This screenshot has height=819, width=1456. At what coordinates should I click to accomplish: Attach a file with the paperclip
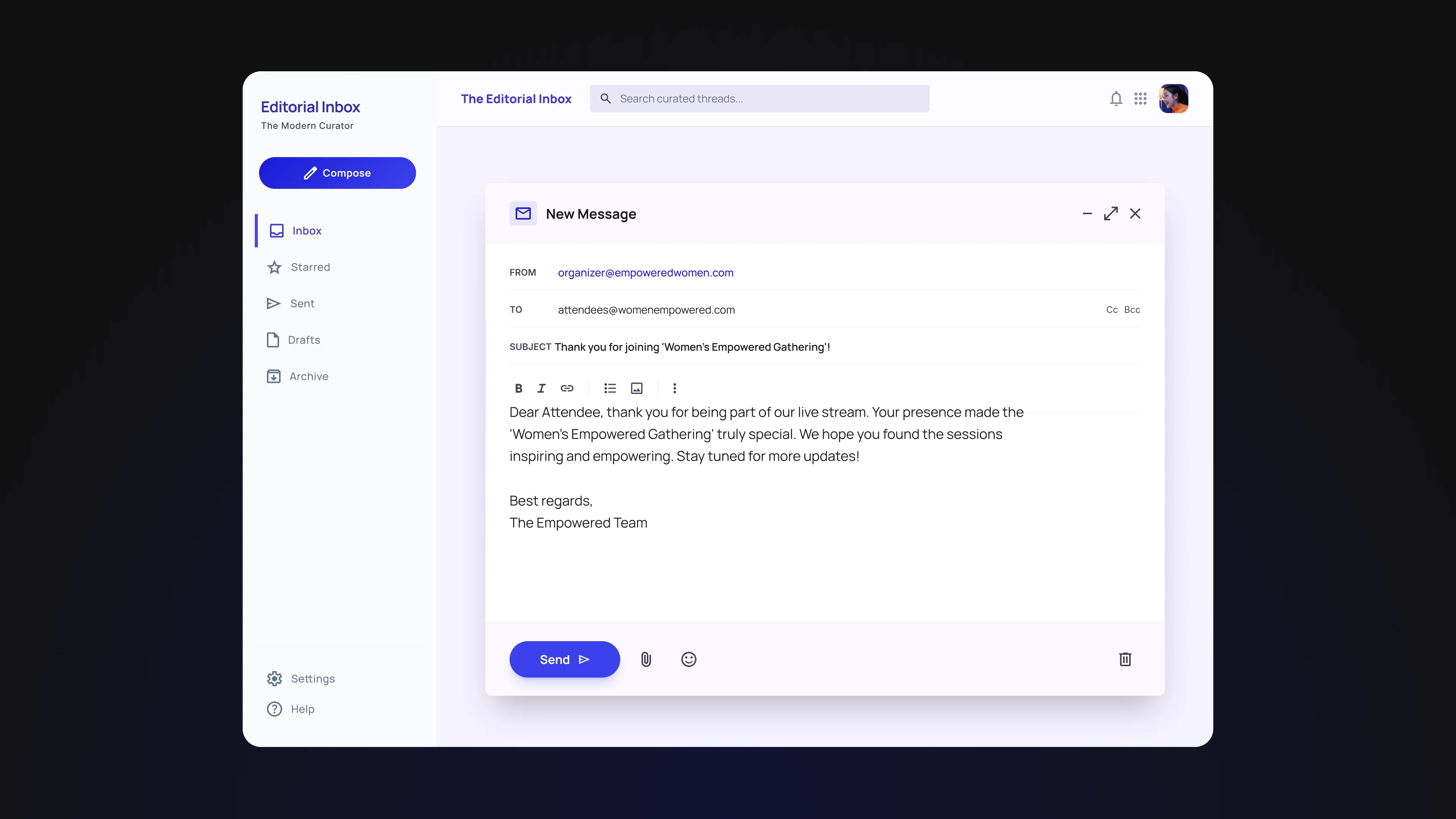pyautogui.click(x=646, y=660)
